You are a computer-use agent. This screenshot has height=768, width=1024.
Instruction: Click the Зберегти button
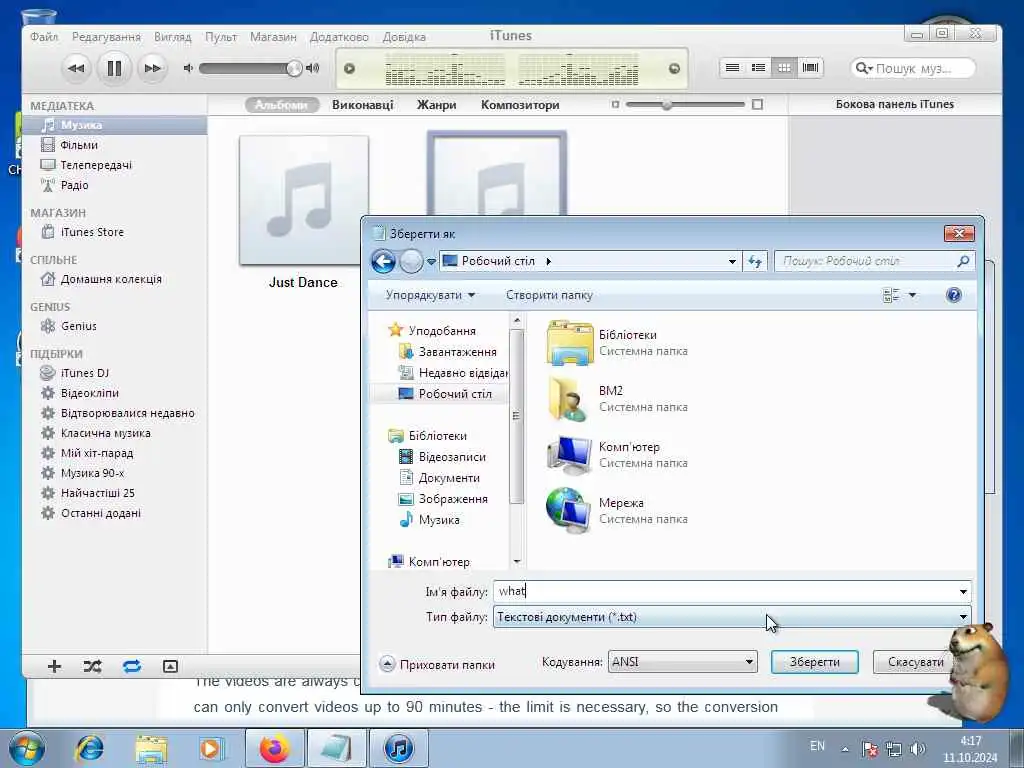coord(814,662)
